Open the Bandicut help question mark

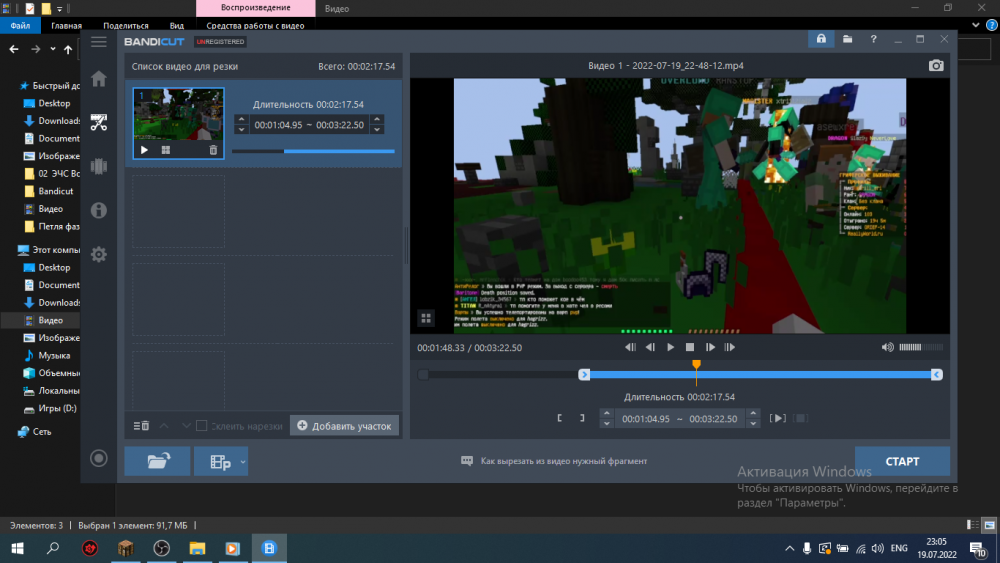tap(874, 39)
